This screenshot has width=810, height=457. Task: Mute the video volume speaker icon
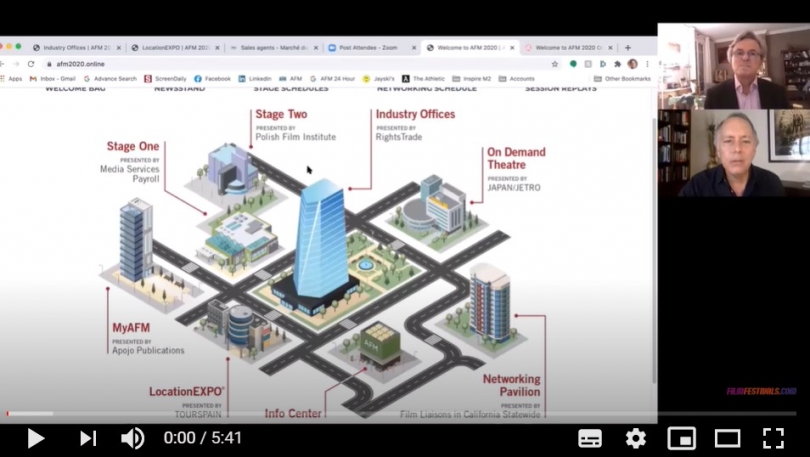point(133,438)
